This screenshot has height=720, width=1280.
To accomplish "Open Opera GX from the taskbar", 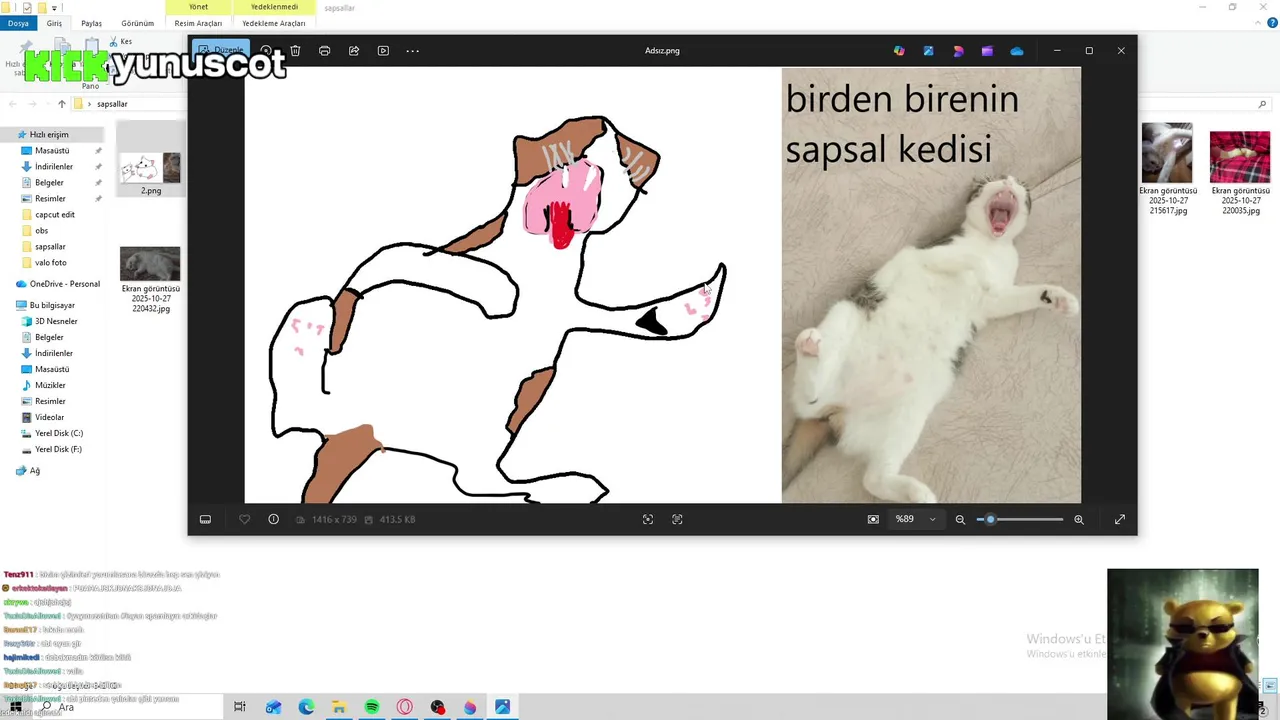I will coord(405,707).
